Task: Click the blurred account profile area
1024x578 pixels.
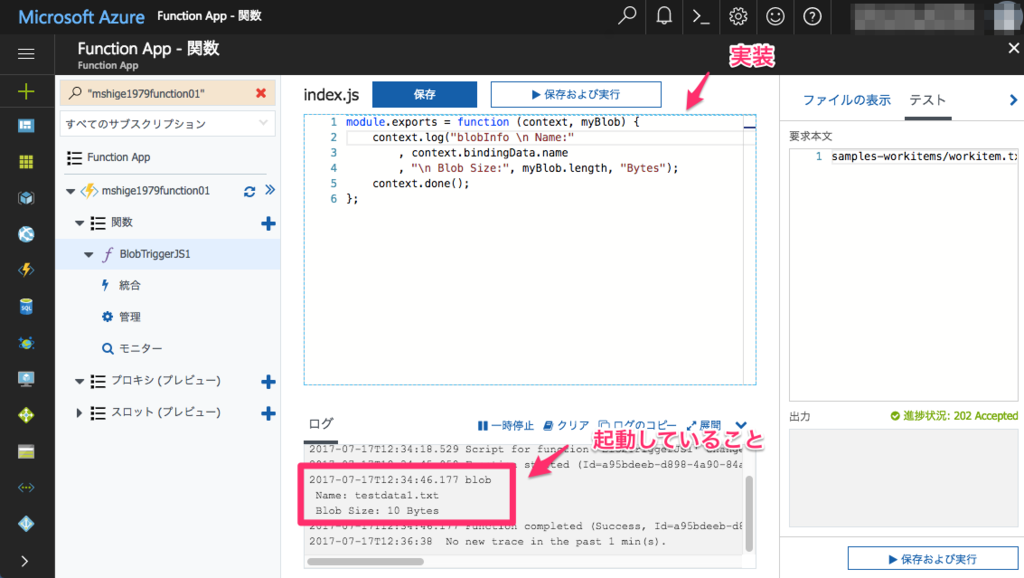Action: [x=935, y=17]
